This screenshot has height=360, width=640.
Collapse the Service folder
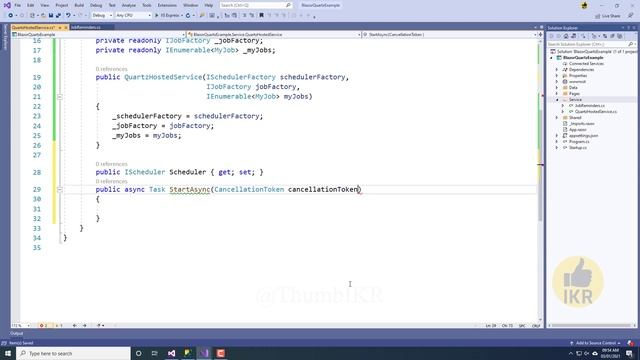tap(557, 100)
